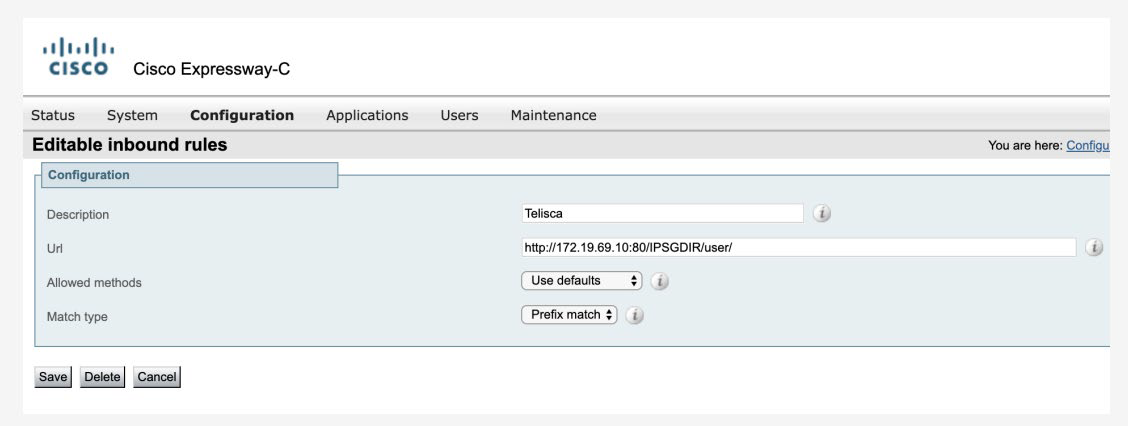This screenshot has width=1128, height=426.
Task: Click info icon next to Description field
Action: click(x=821, y=214)
